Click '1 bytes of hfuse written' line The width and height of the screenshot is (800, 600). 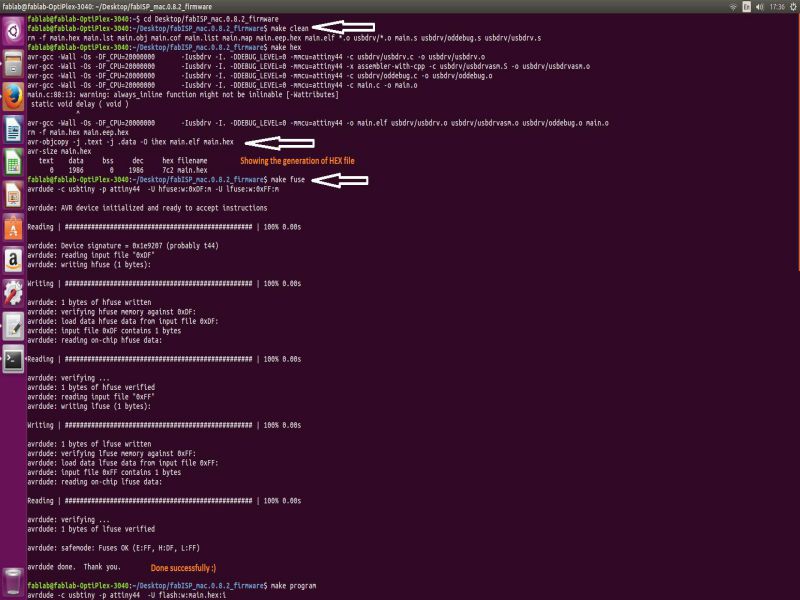tap(89, 303)
